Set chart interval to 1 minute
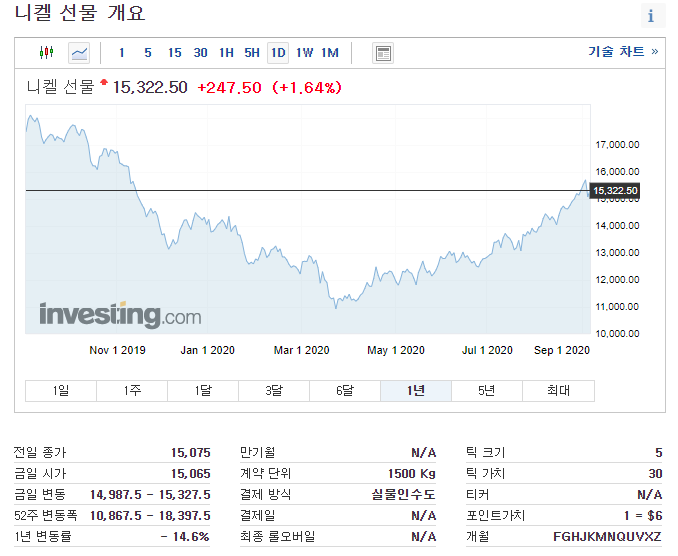This screenshot has height=556, width=678. (x=122, y=53)
